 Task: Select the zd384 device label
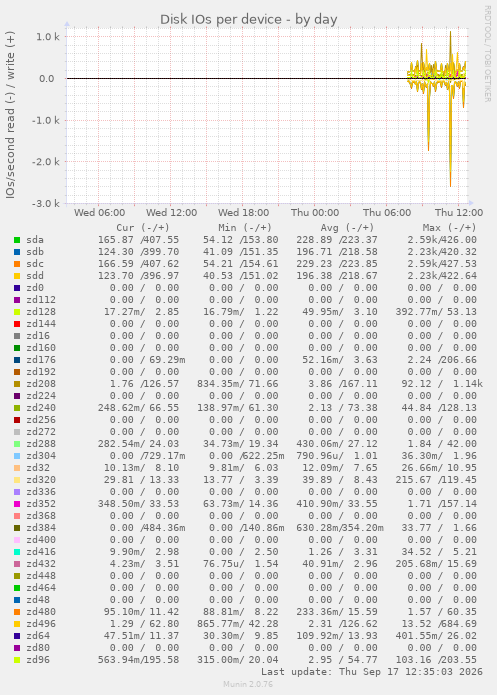coord(41,528)
